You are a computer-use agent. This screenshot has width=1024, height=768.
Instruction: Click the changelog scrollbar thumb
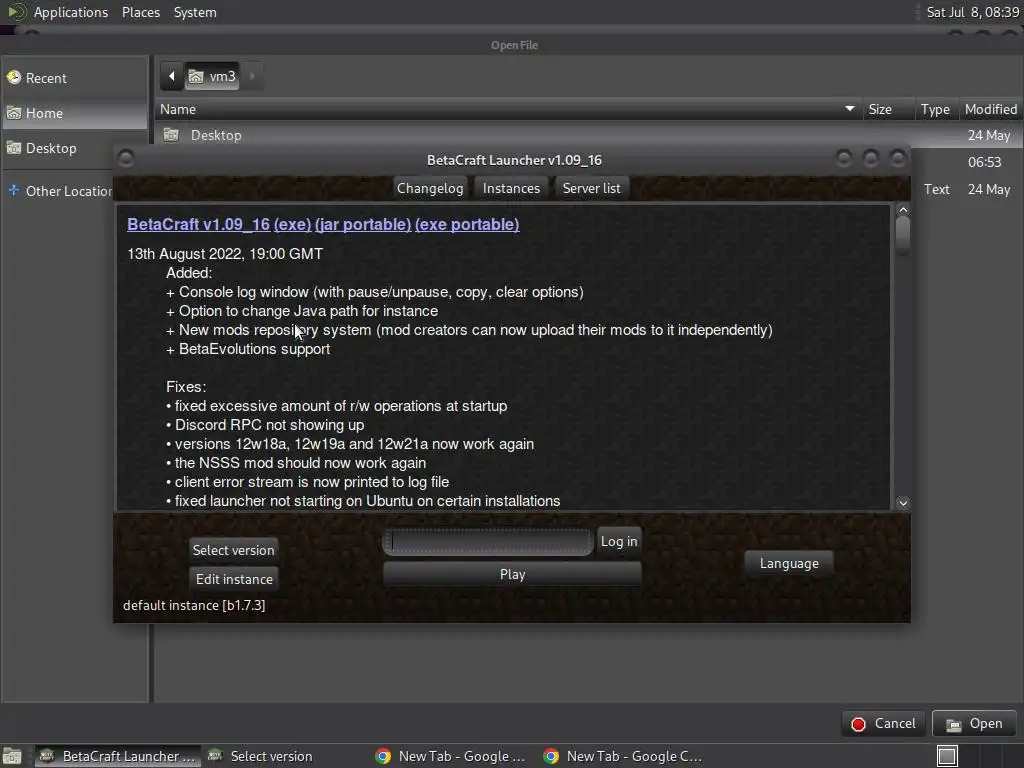[903, 236]
